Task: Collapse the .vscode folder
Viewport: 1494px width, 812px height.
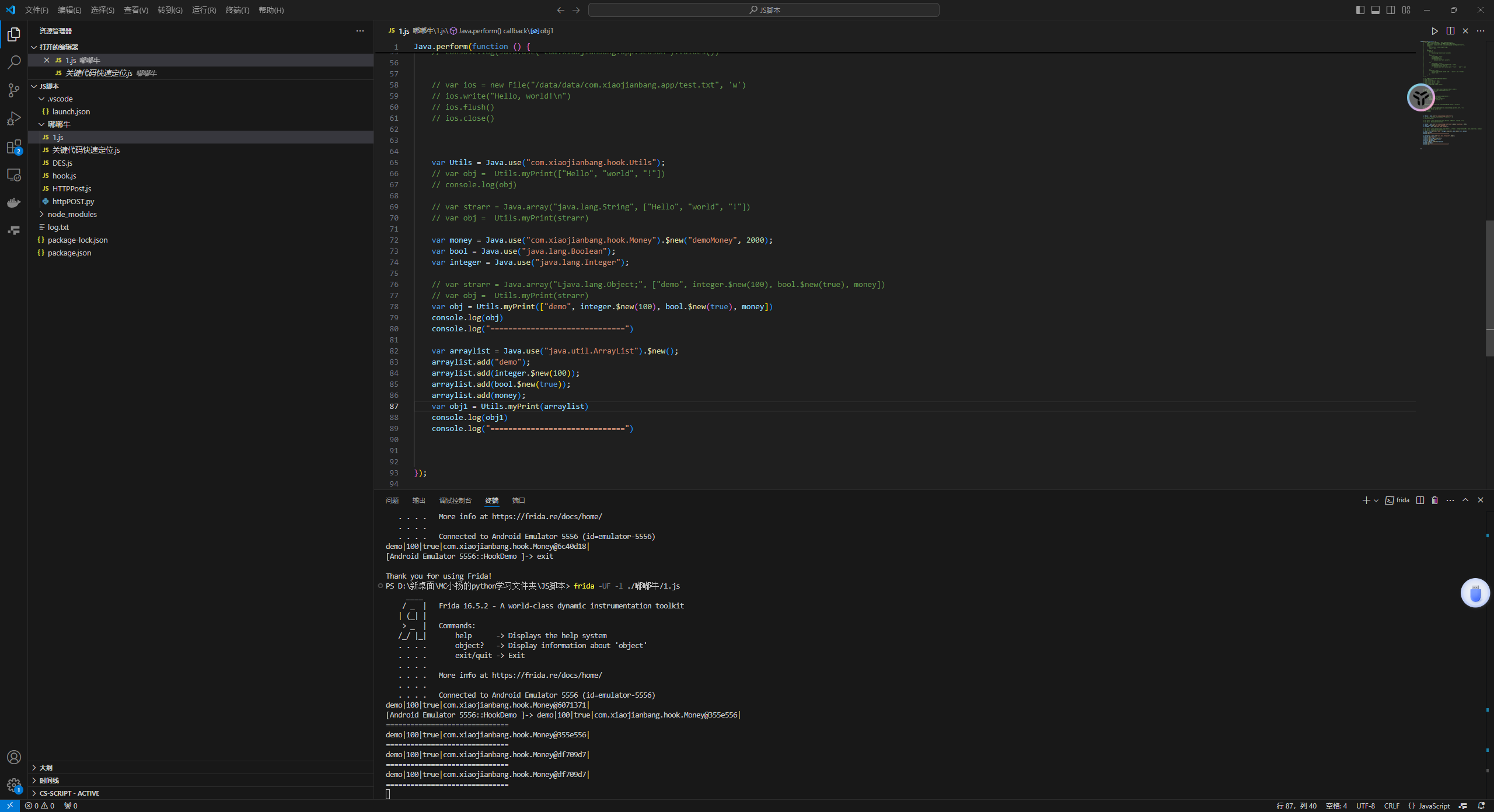Action: (60, 99)
